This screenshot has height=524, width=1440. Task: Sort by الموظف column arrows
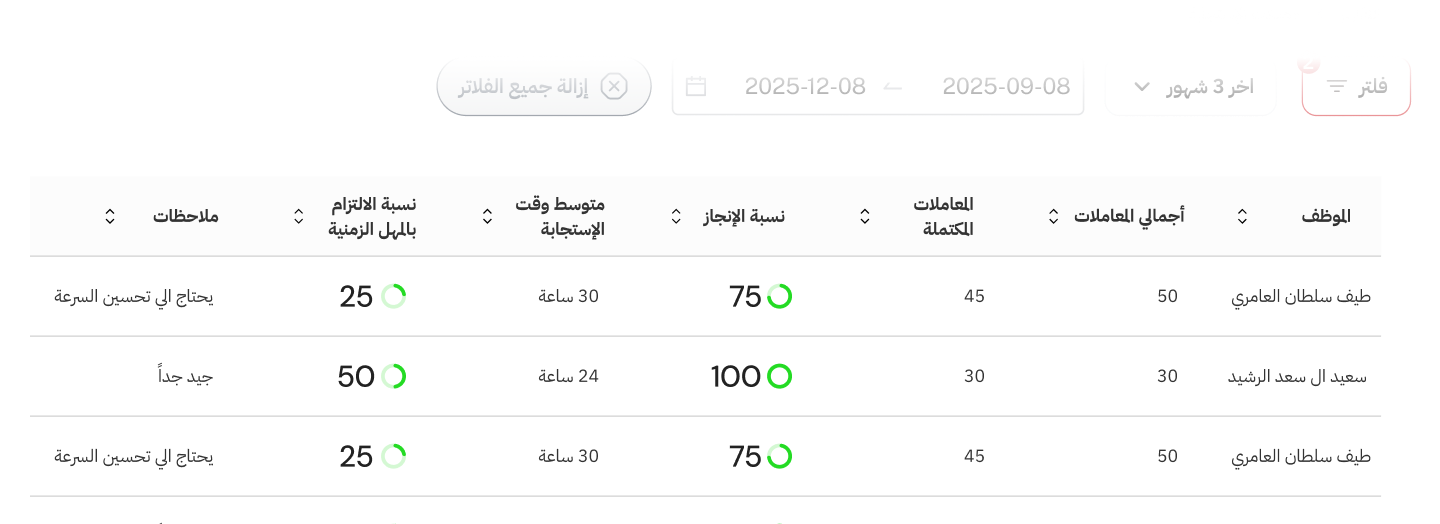[1242, 216]
